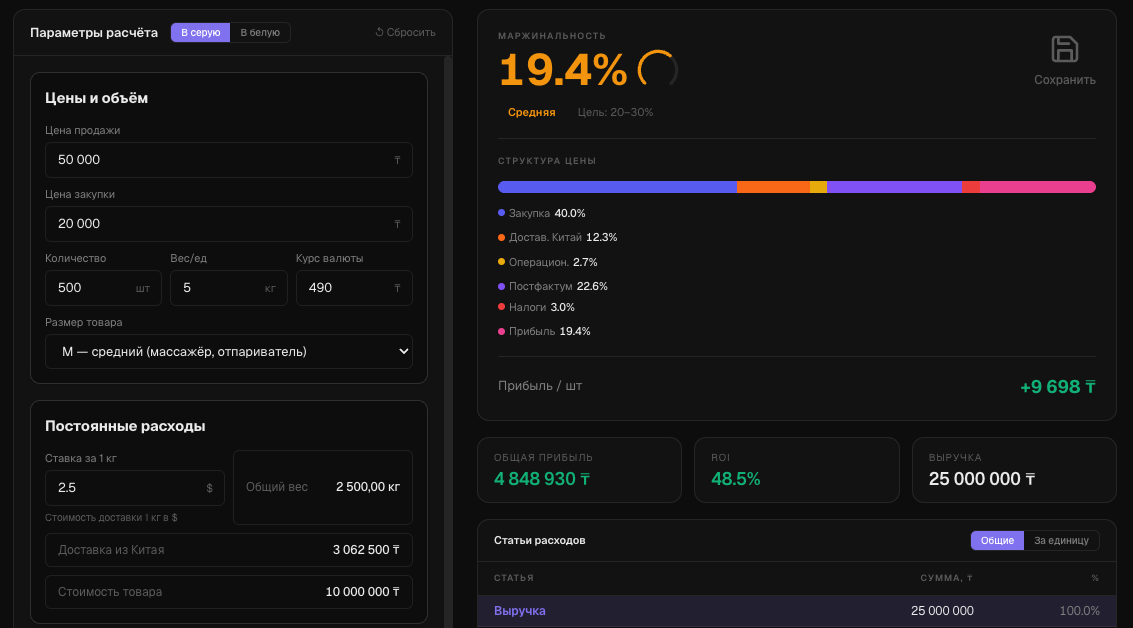This screenshot has height=628, width=1133.
Task: Click the chevron arrow of the size selector
Action: (403, 351)
